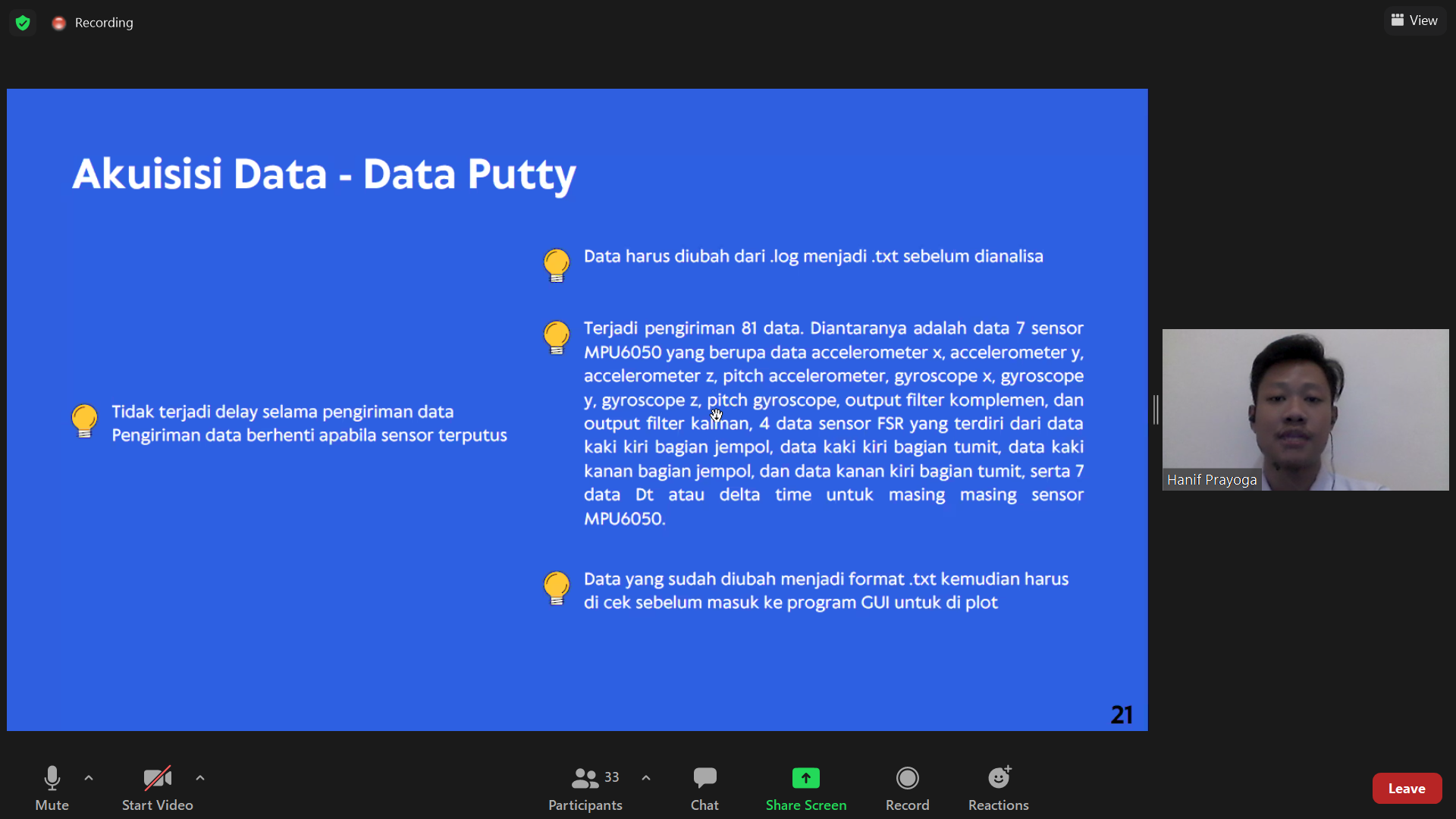Open the top-right View menu
This screenshot has height=819, width=1456.
(x=1417, y=20)
